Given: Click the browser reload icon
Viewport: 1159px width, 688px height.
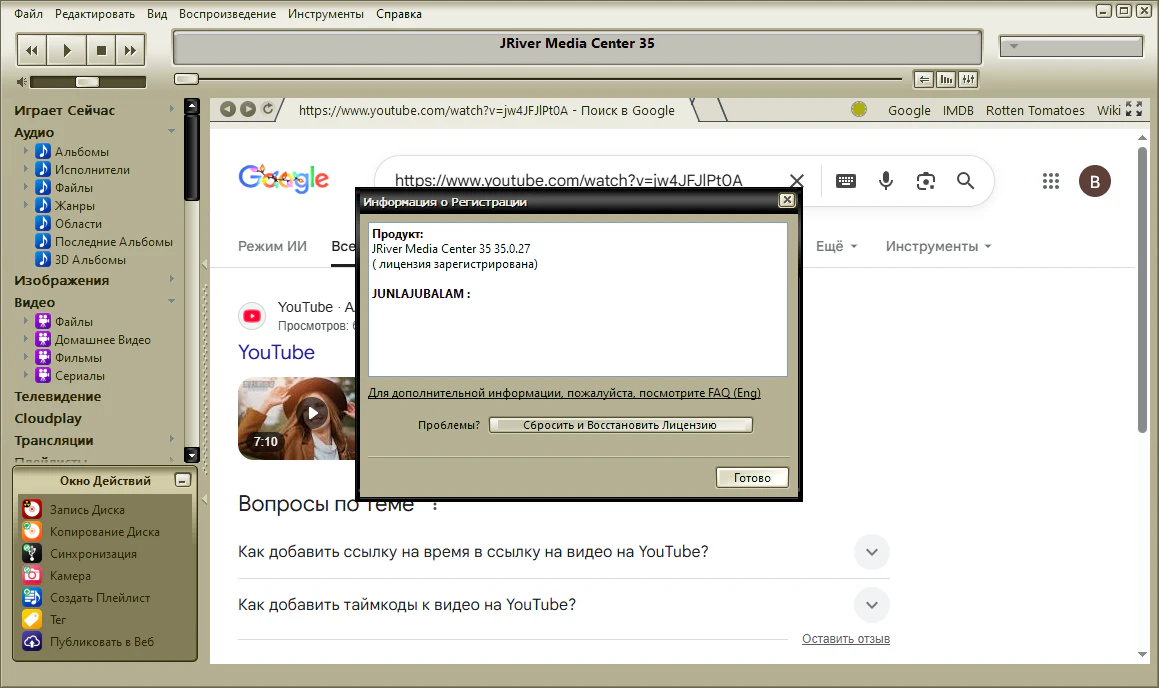Looking at the screenshot, I should (x=268, y=110).
